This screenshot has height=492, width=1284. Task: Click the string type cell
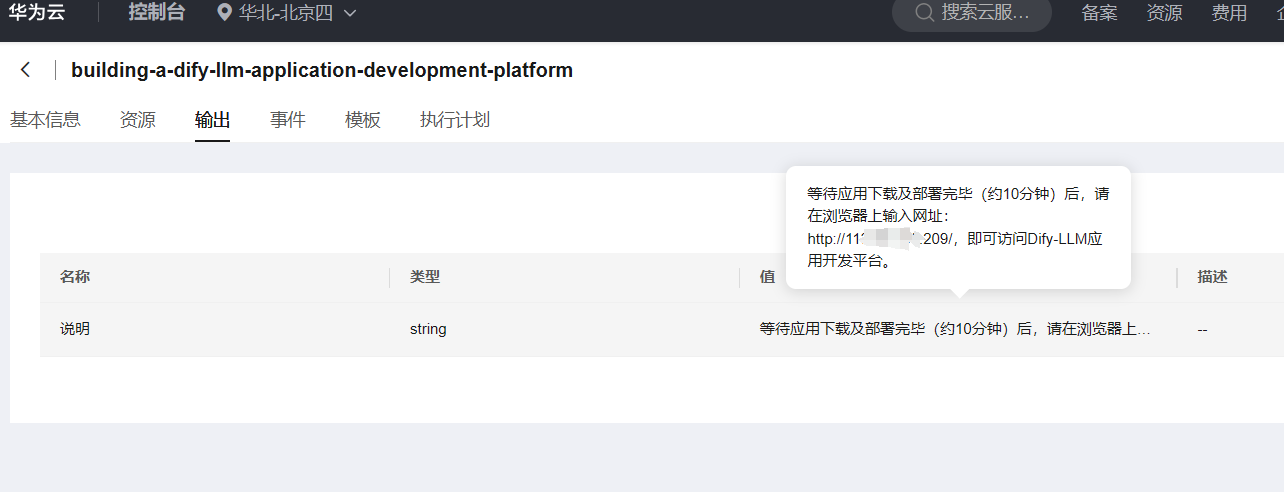tap(428, 328)
